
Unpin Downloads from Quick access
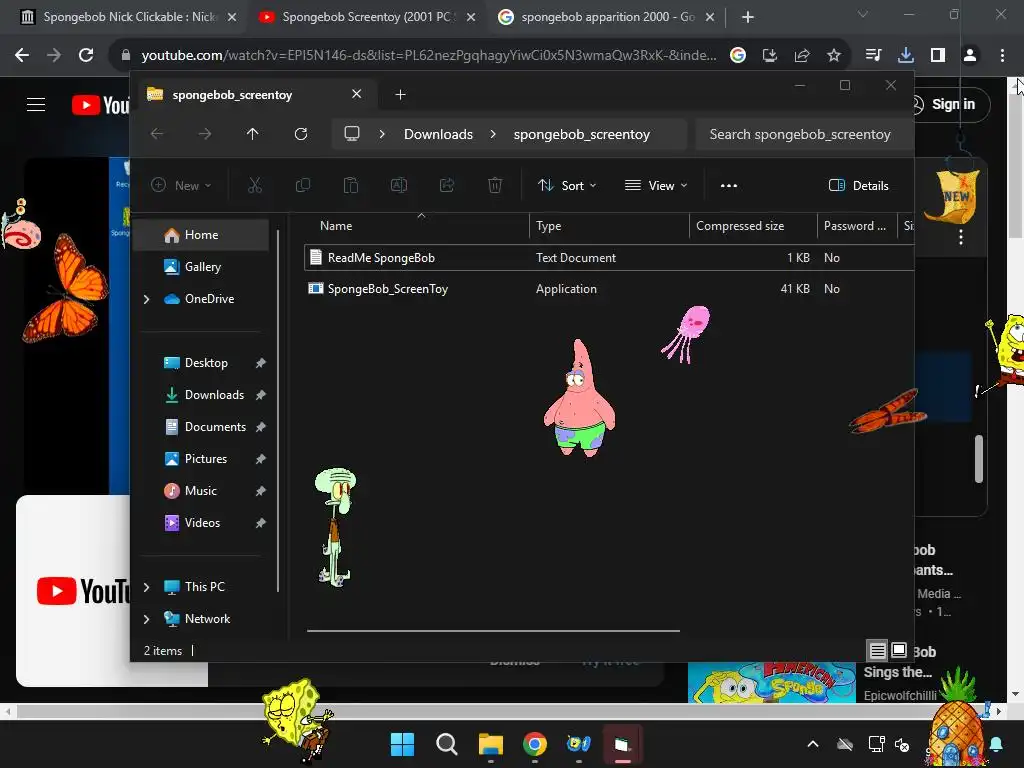261,395
